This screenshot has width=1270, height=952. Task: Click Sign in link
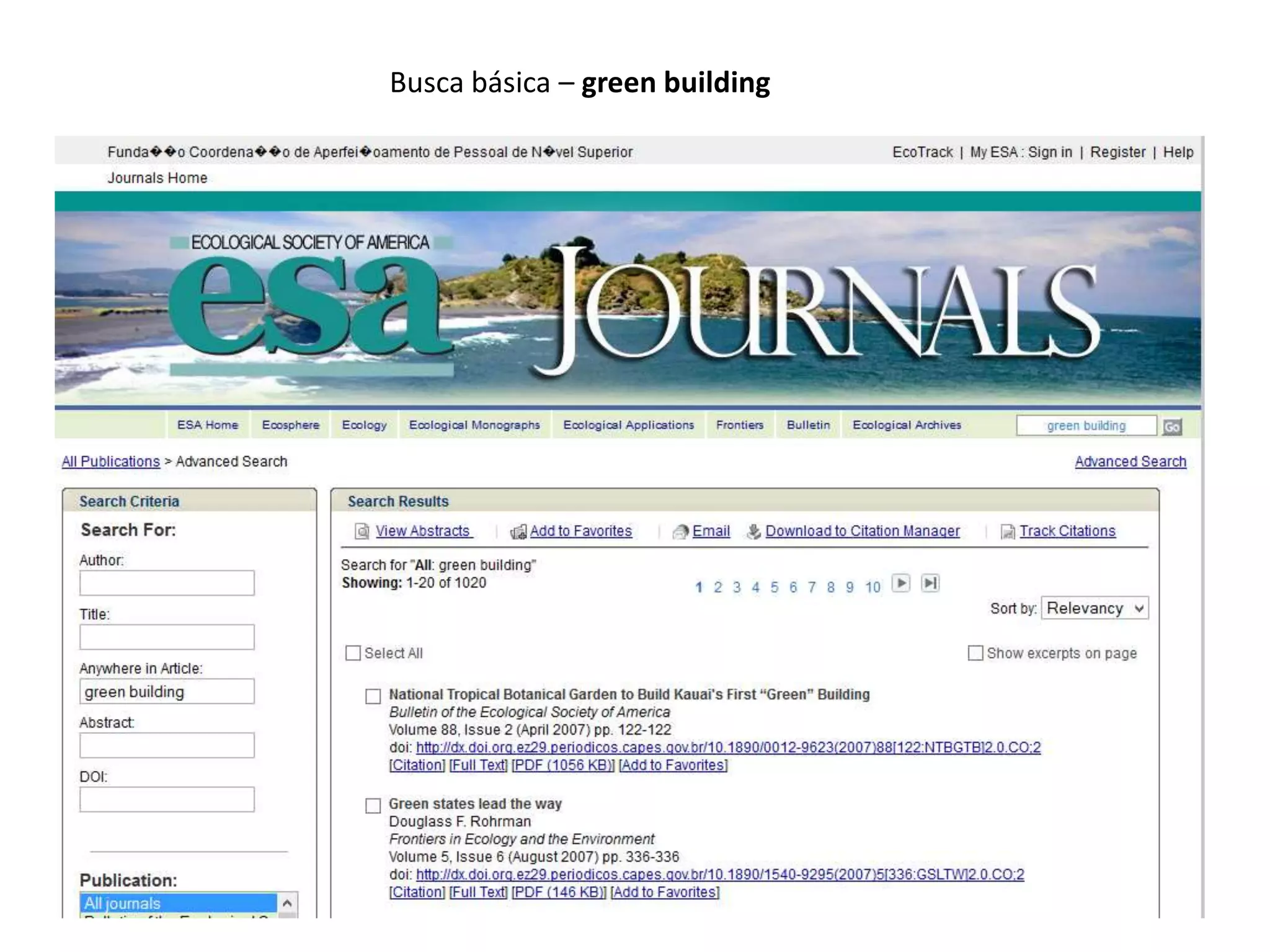click(x=1050, y=152)
